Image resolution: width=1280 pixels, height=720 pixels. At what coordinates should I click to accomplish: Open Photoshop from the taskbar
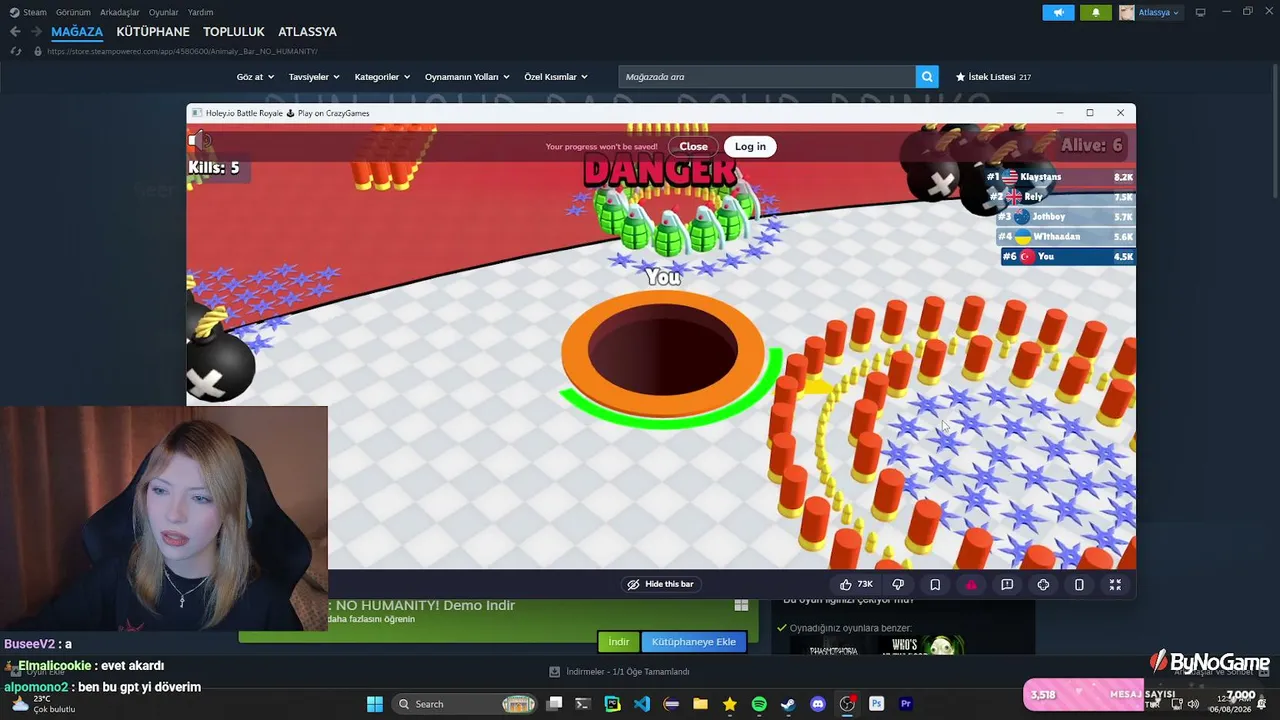876,704
